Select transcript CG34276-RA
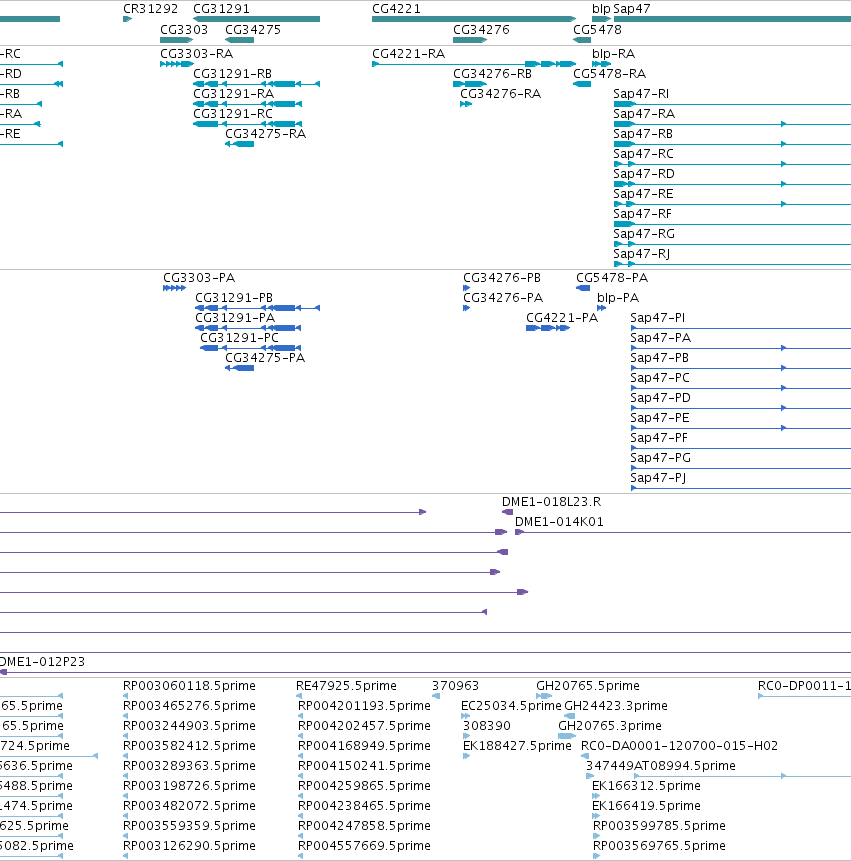Viewport: 851px width, 861px height. point(500,94)
